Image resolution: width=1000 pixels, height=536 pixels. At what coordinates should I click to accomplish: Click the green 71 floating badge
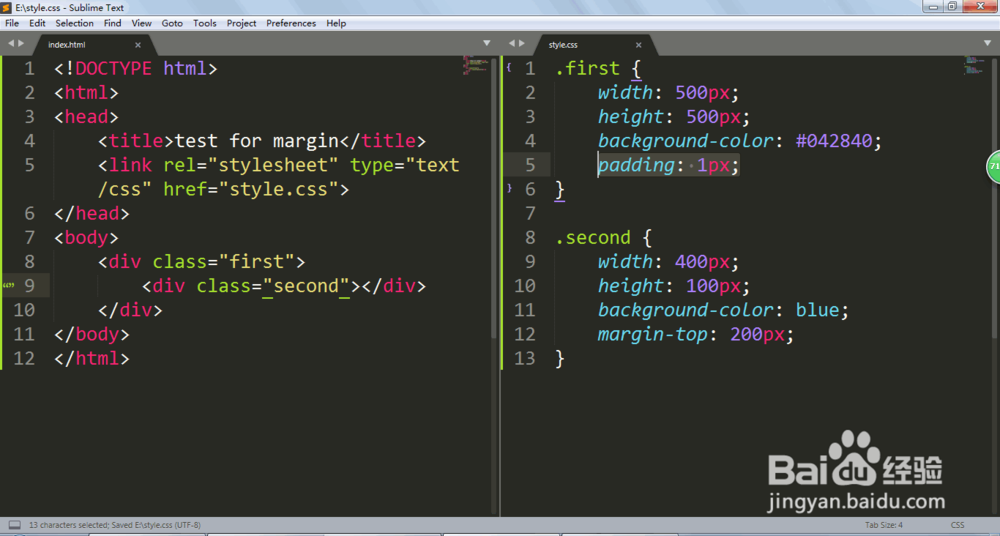click(994, 167)
